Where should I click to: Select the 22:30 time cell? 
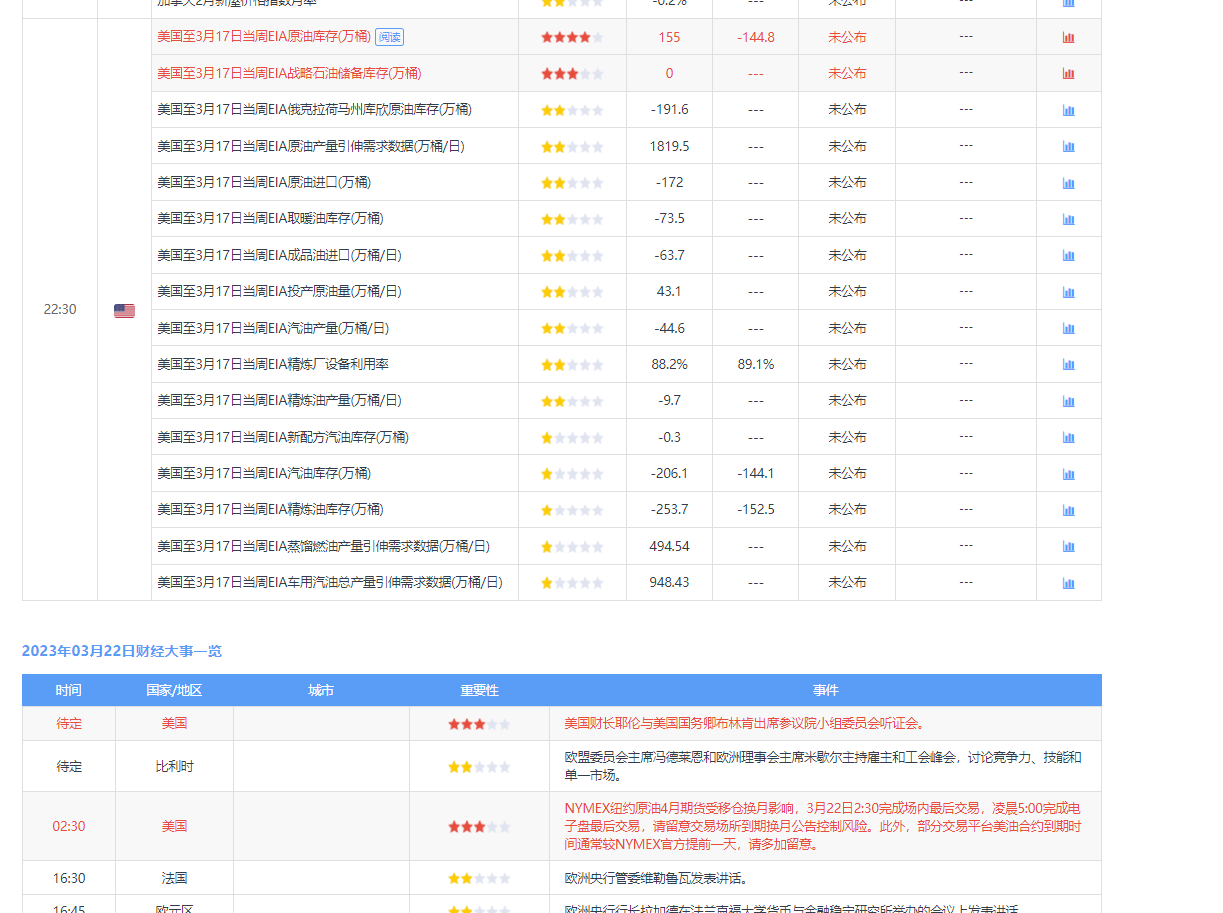pos(60,309)
